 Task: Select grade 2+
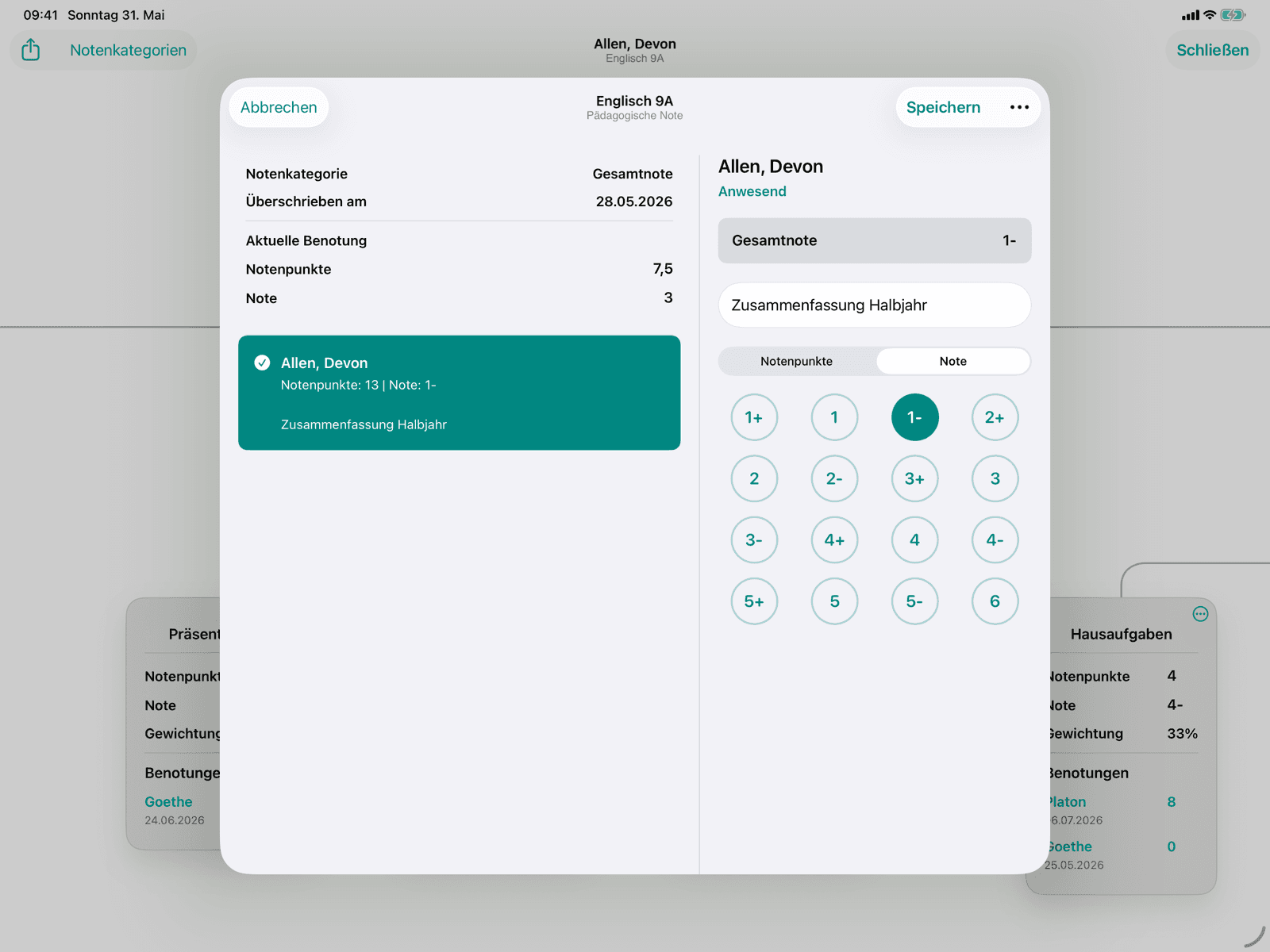tap(995, 417)
